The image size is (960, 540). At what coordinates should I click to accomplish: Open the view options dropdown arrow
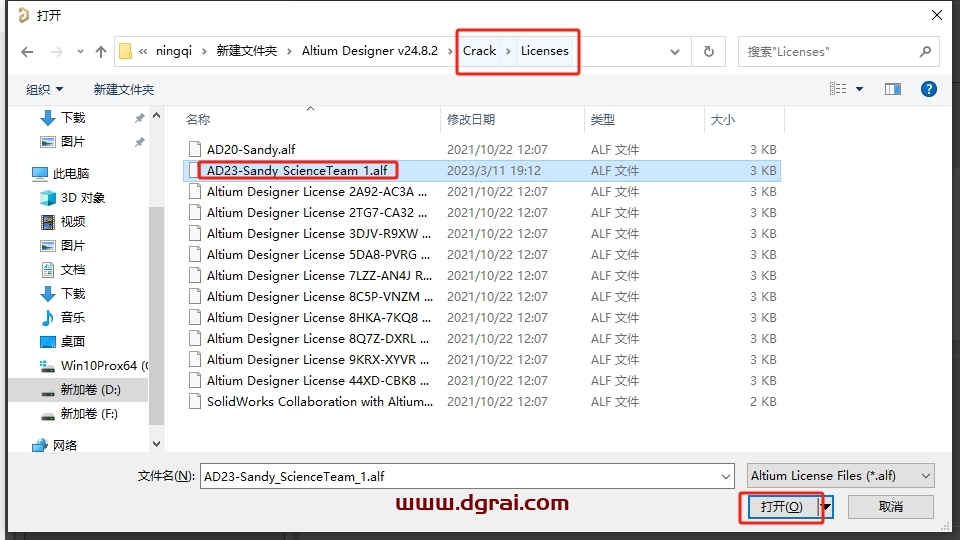click(860, 89)
